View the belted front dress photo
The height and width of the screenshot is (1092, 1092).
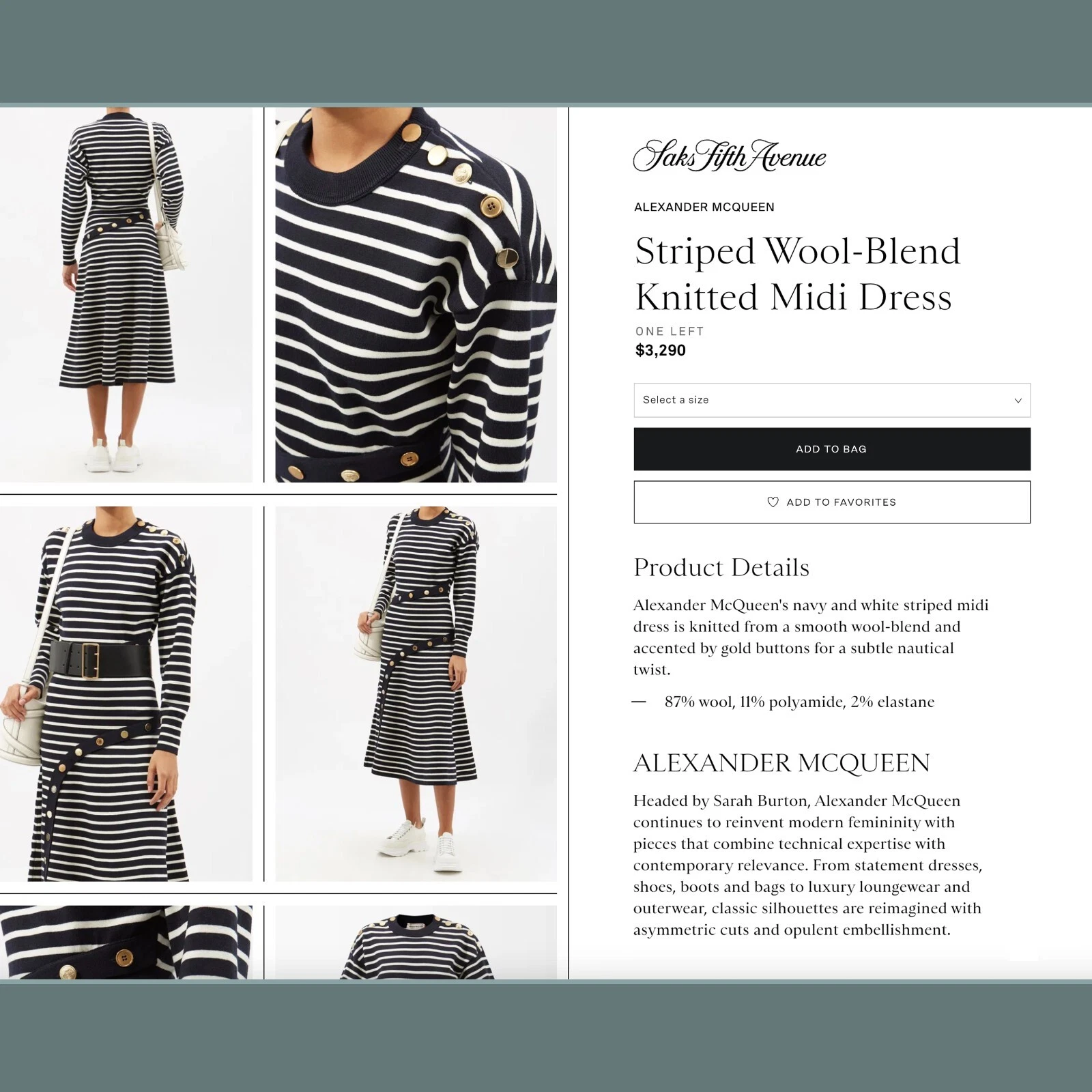coord(126,693)
